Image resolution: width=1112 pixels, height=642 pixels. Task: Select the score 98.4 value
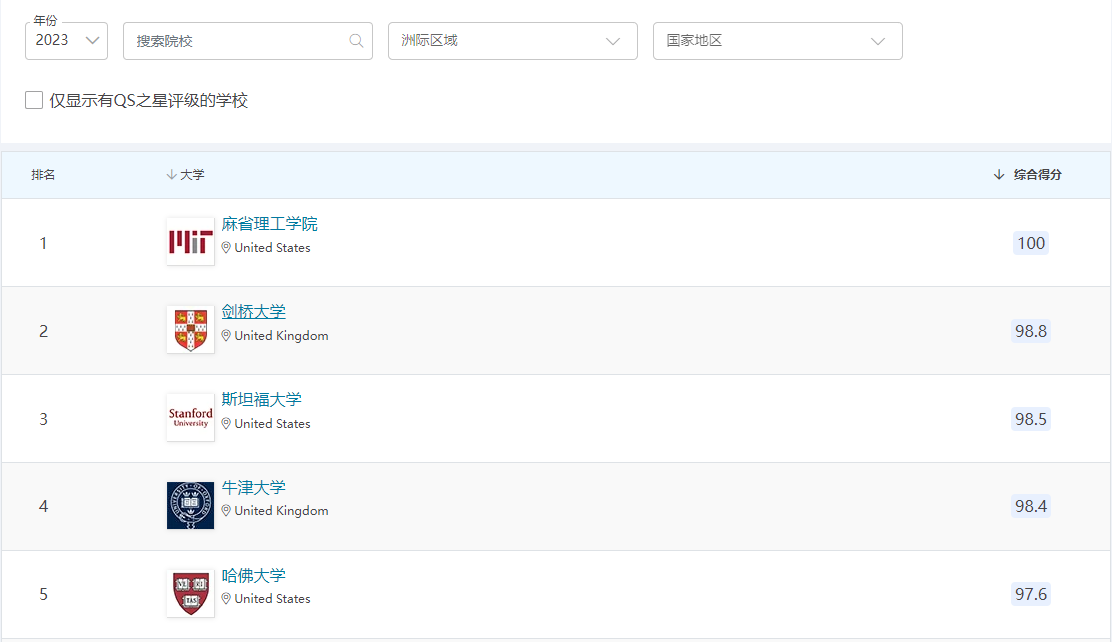pos(1031,506)
